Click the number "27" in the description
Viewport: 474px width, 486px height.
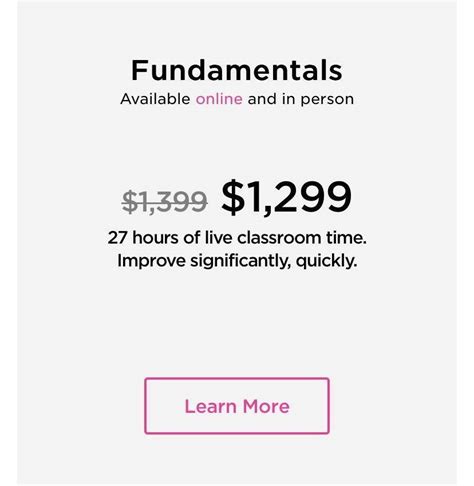pos(117,238)
